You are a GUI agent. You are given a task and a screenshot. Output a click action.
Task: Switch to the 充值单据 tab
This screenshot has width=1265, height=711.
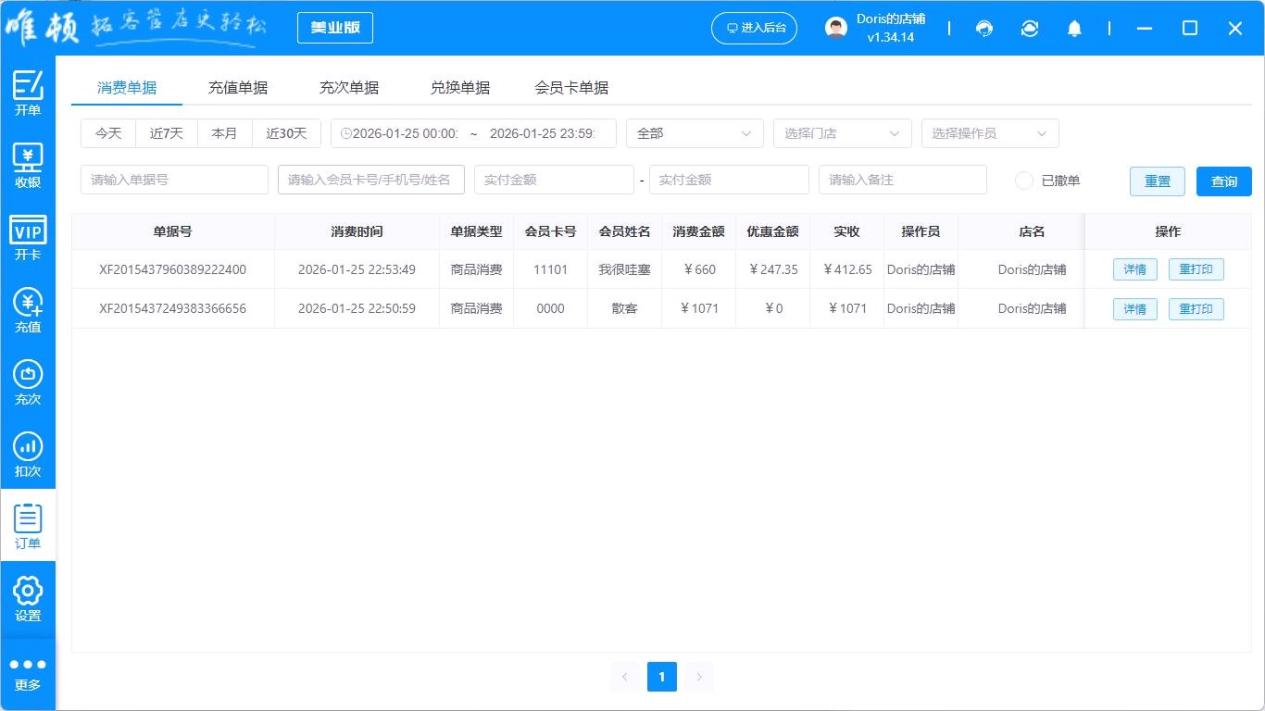[238, 87]
